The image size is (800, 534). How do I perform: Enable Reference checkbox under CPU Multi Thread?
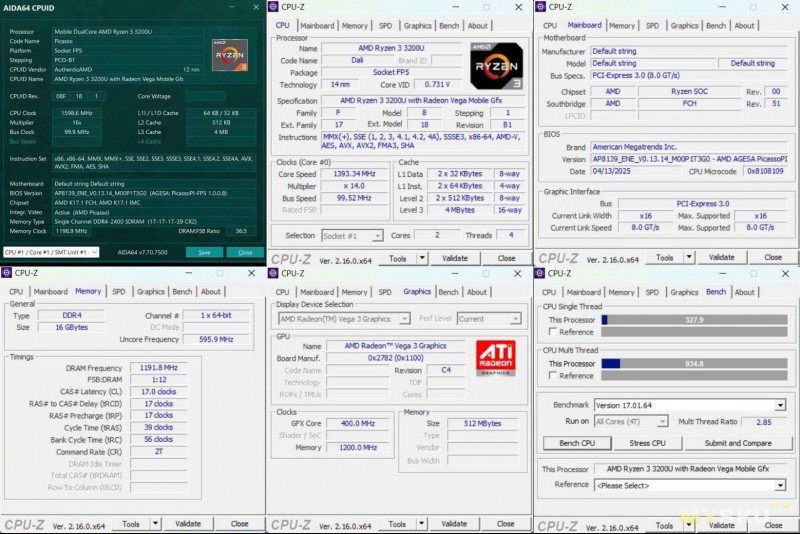coord(553,375)
